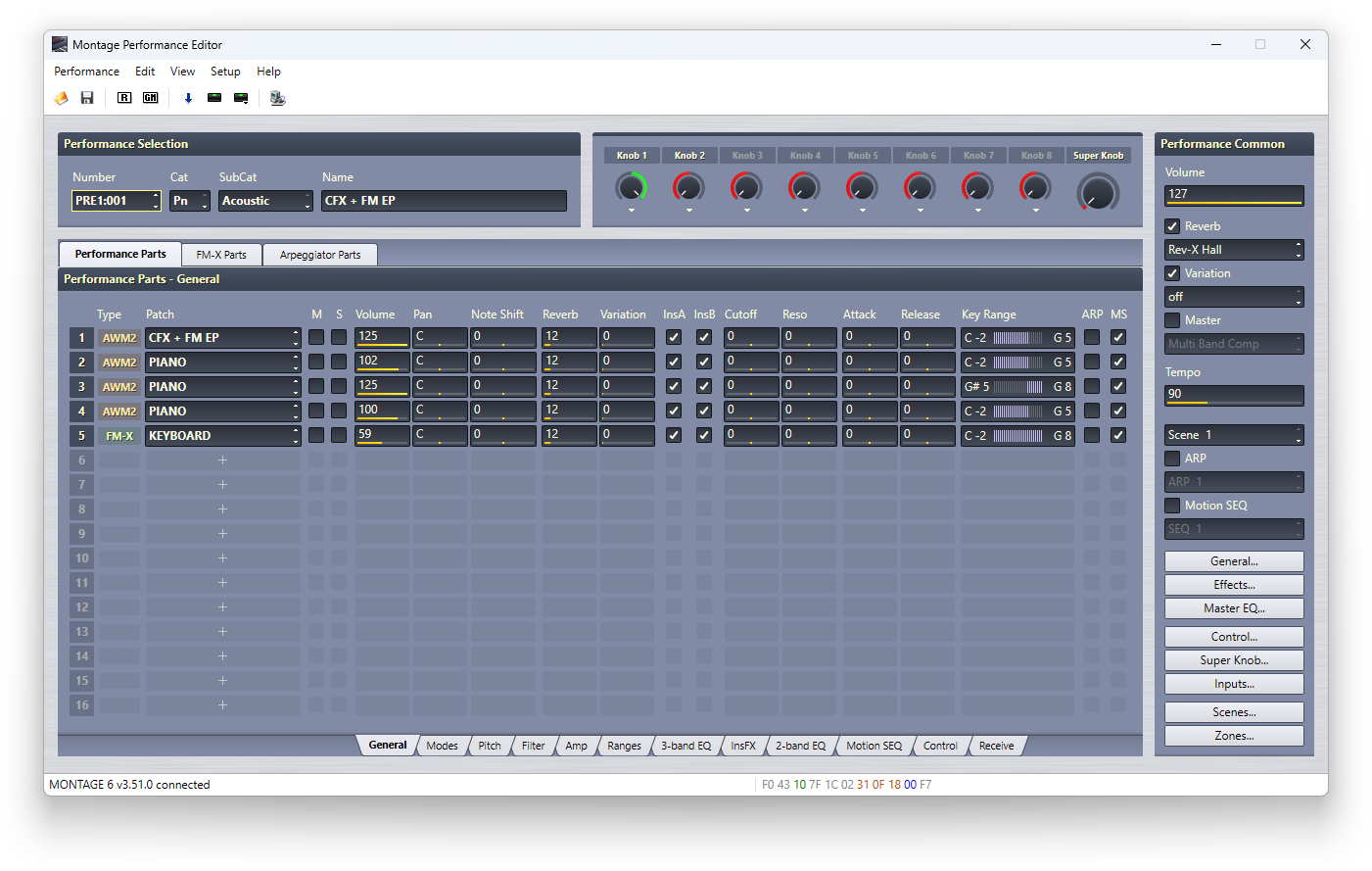Mute part 1 CFX + FM EP
Image resolution: width=1372 pixels, height=871 pixels.
[x=316, y=337]
